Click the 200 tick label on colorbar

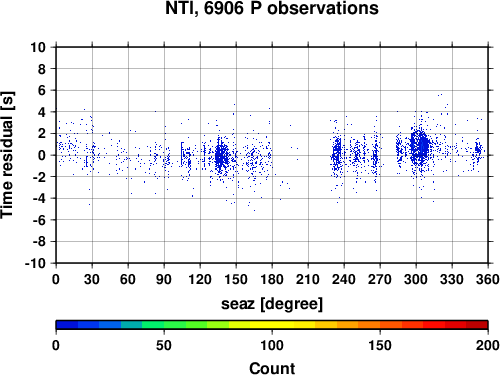tap(488, 345)
